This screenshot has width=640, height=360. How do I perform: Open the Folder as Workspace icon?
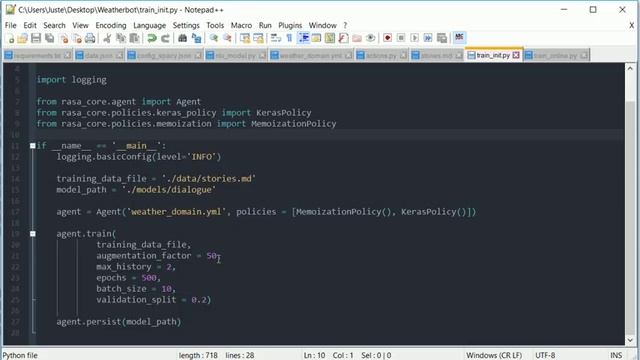click(x=357, y=38)
